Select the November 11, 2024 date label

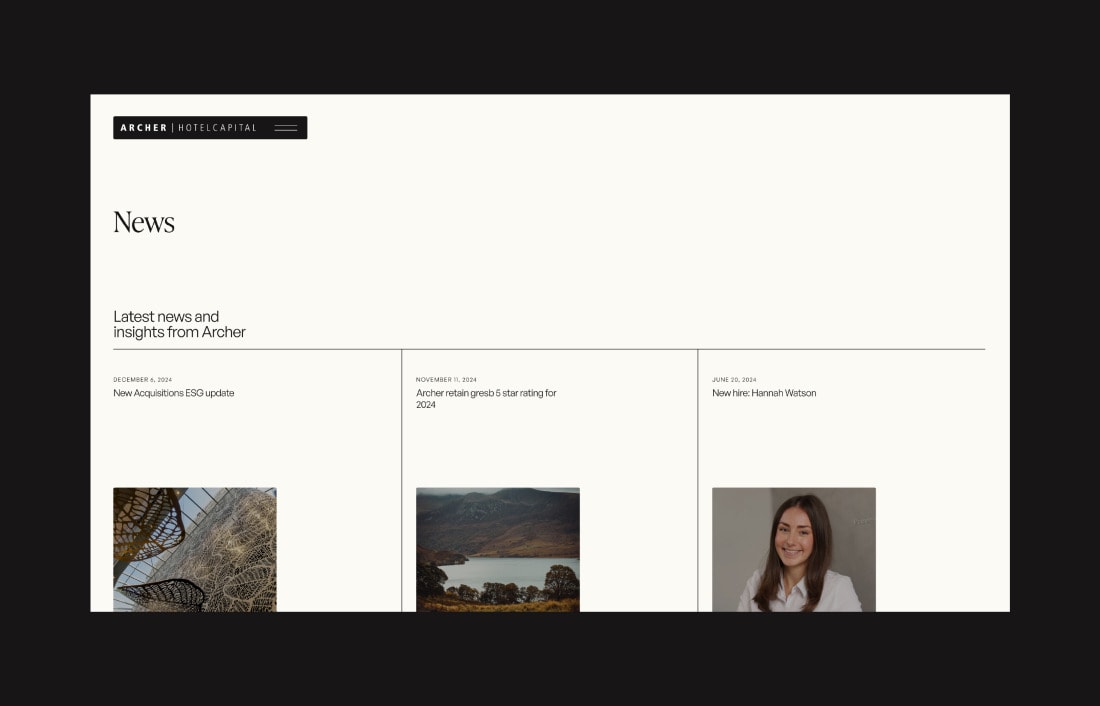click(x=446, y=380)
